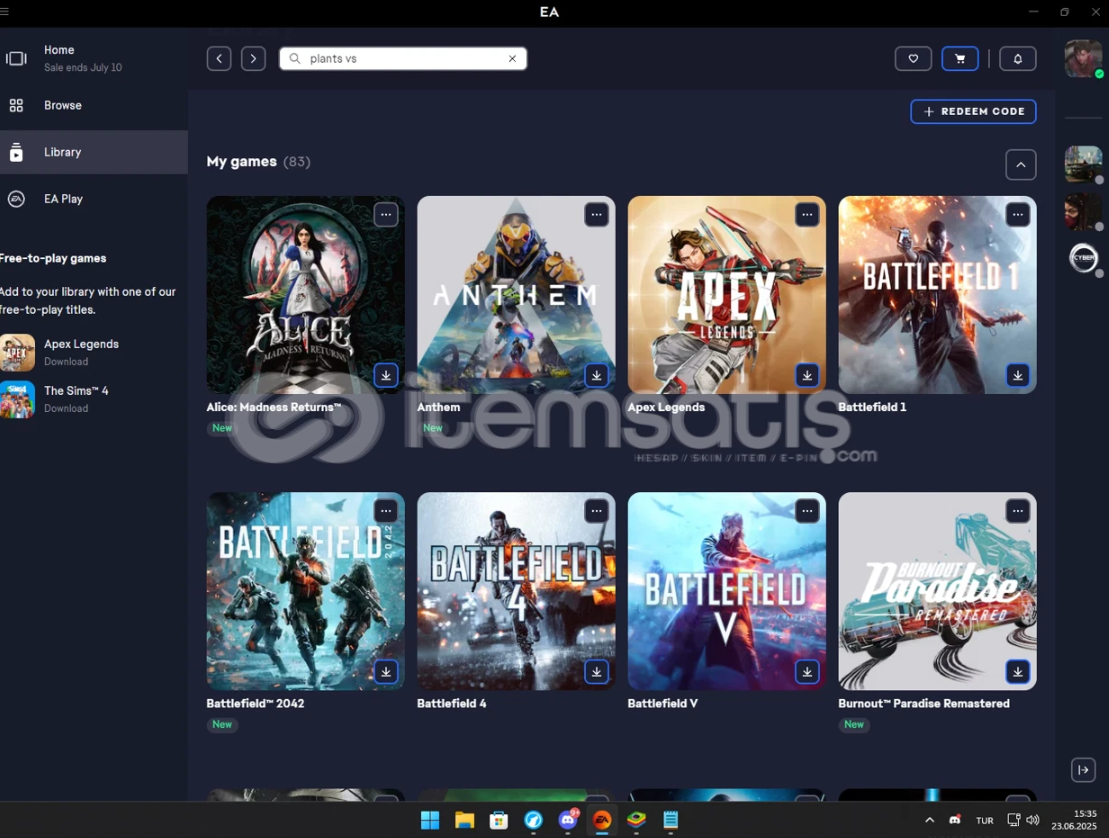Image resolution: width=1109 pixels, height=838 pixels.
Task: Download Alice: Madness Returns
Action: click(385, 375)
